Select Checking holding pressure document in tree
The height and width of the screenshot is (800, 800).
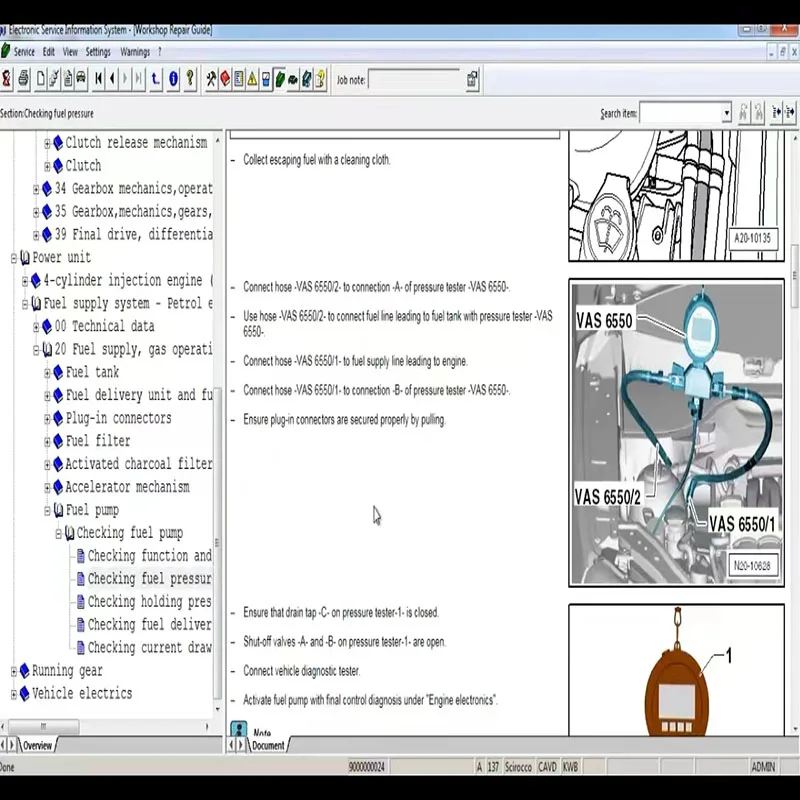[x=149, y=602]
